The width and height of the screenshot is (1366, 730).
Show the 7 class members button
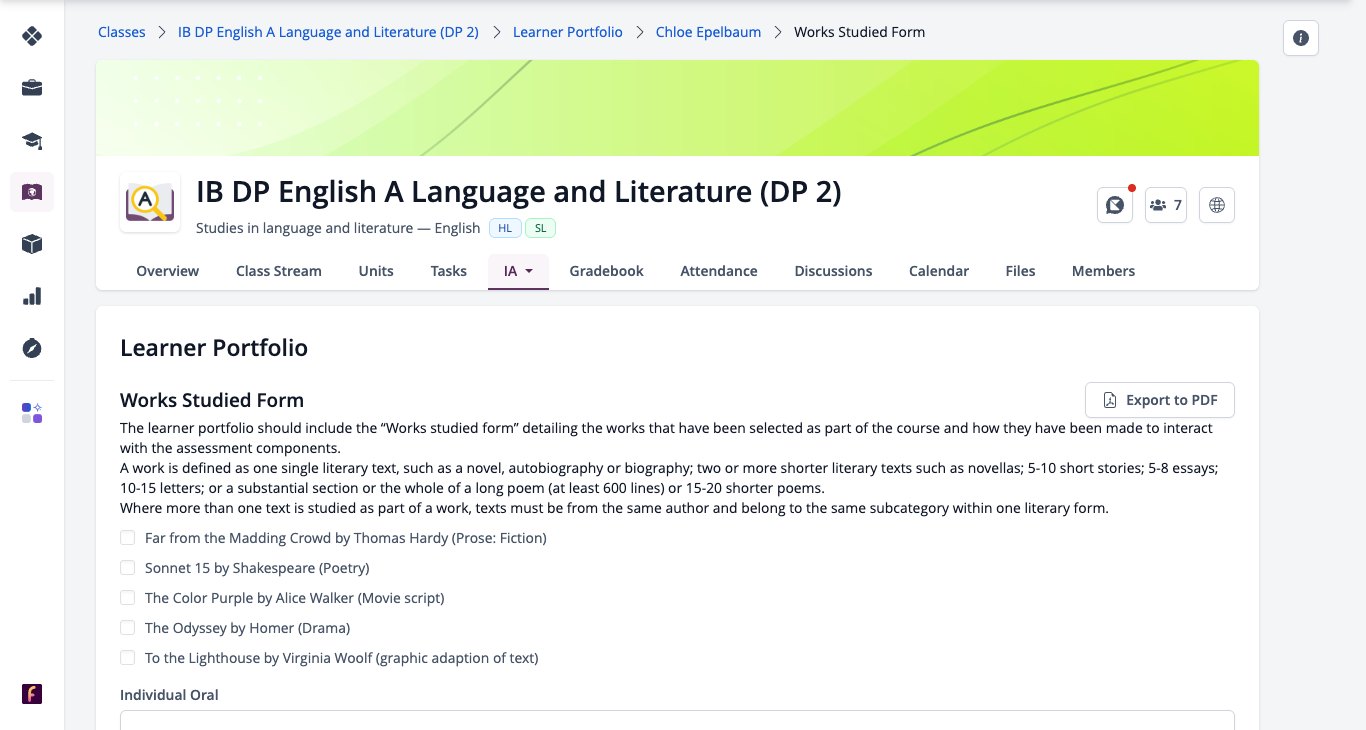1166,205
